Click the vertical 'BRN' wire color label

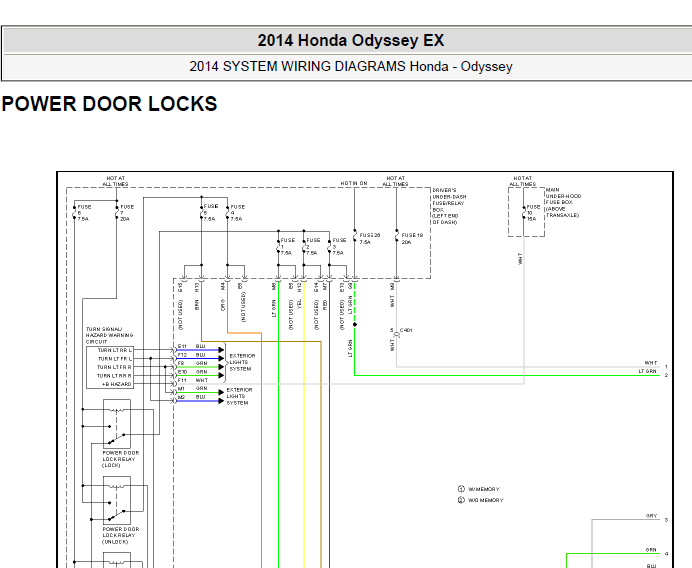pyautogui.click(x=197, y=305)
